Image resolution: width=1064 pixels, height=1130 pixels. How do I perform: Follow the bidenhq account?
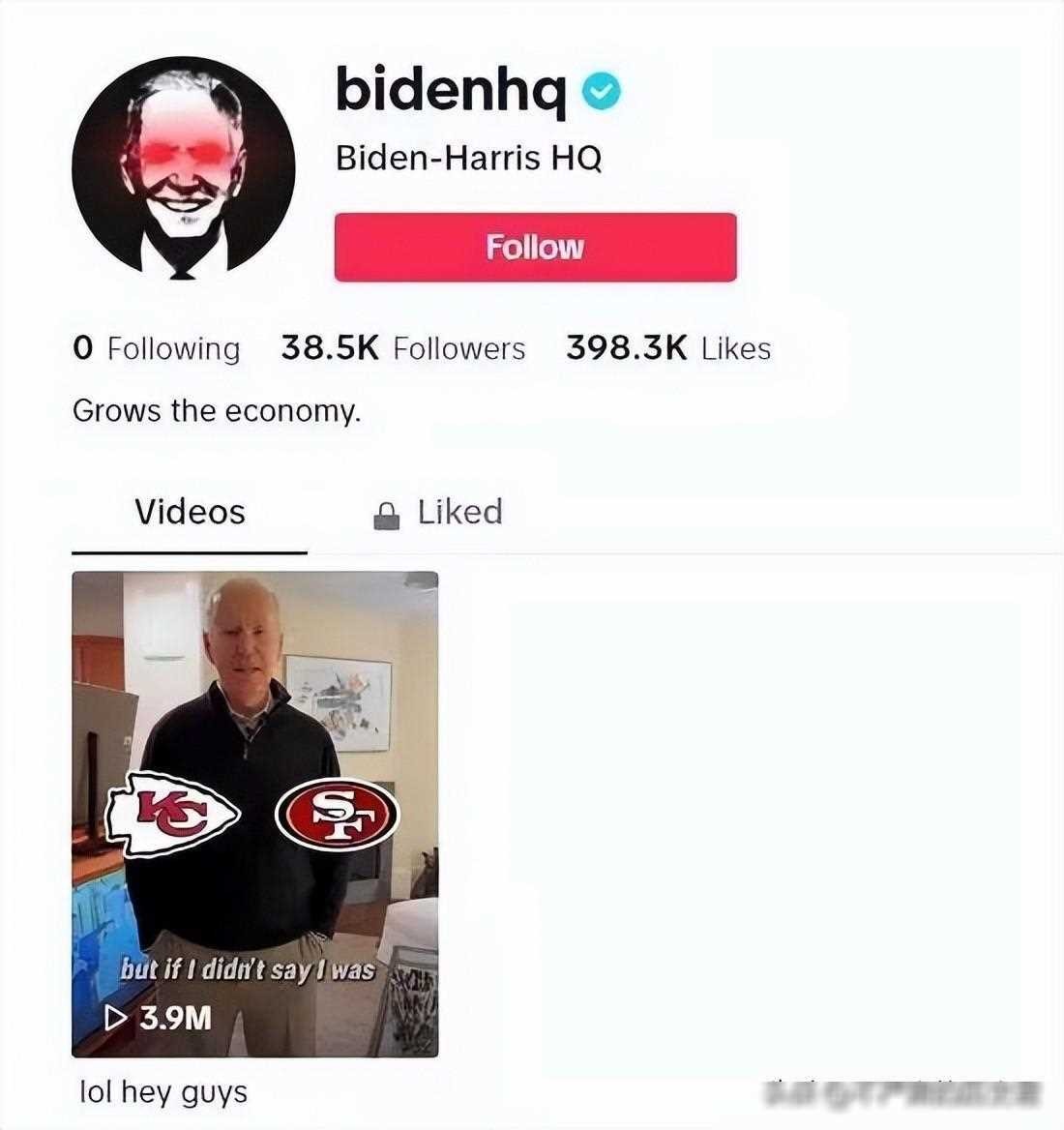point(535,248)
